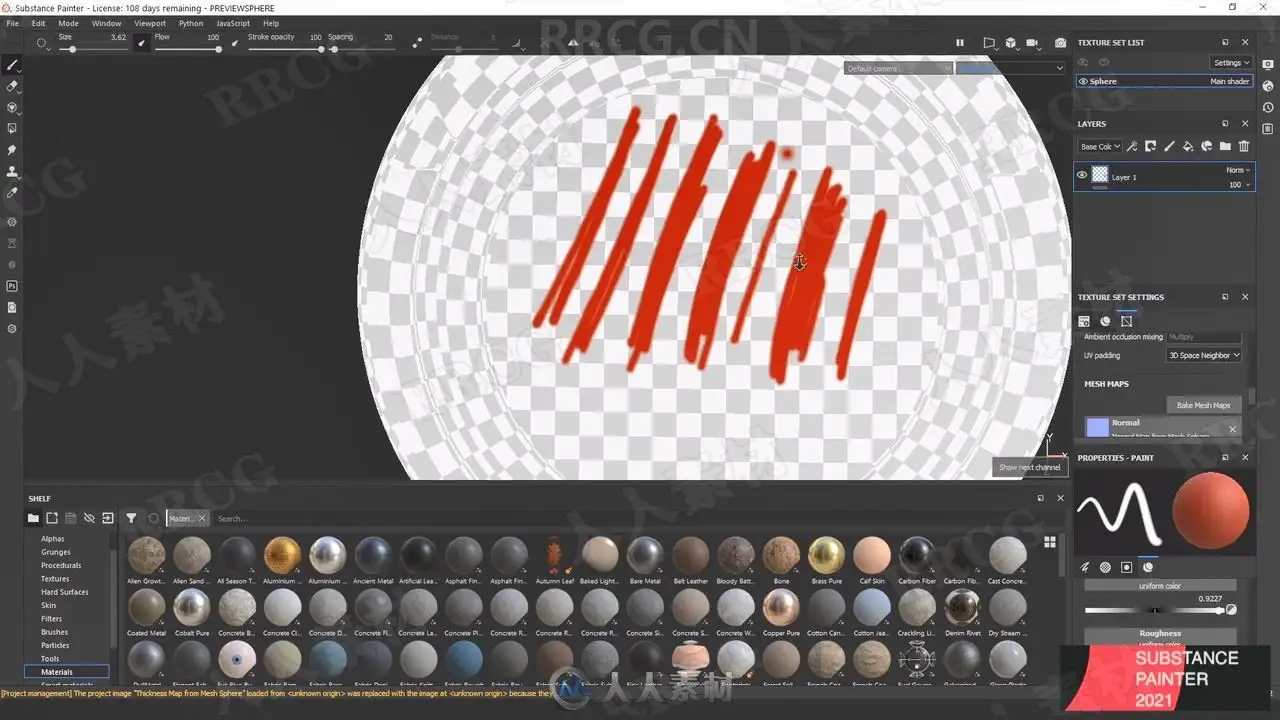
Task: Open the History panel icon
Action: [1268, 107]
